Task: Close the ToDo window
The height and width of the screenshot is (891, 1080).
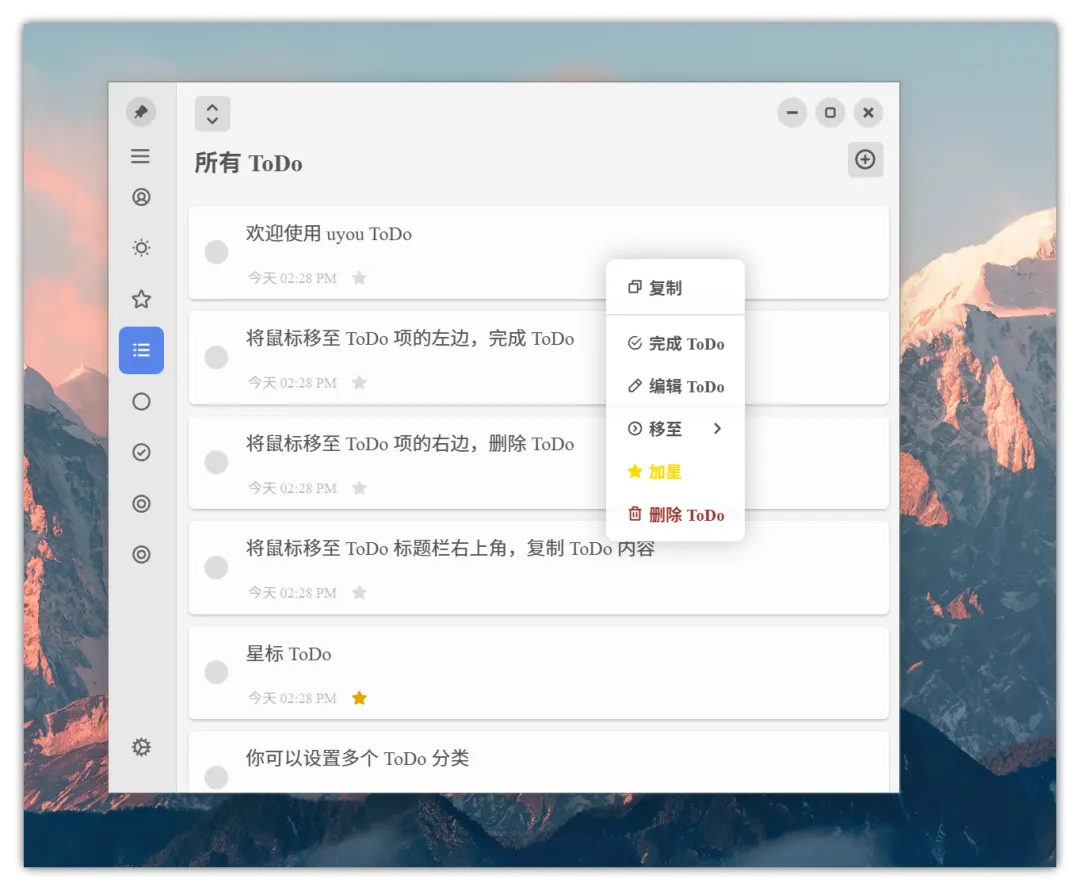Action: pyautogui.click(x=868, y=112)
